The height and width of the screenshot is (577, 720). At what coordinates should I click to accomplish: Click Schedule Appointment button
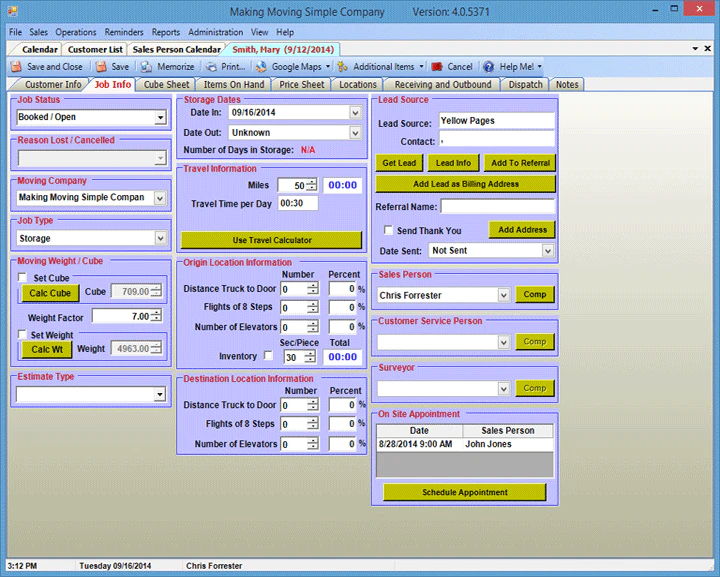pos(465,493)
